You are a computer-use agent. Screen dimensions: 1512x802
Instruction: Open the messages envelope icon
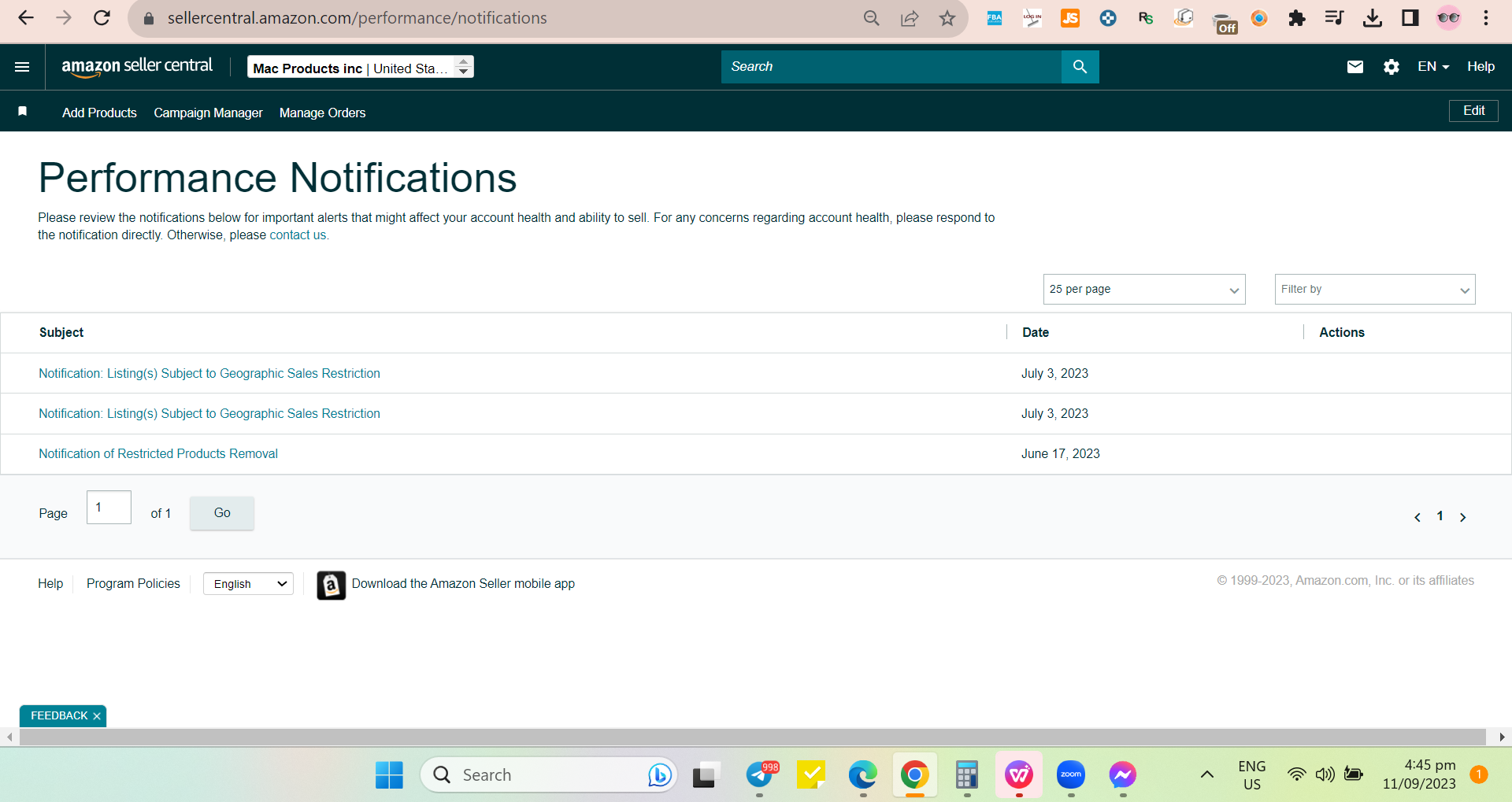(x=1354, y=67)
